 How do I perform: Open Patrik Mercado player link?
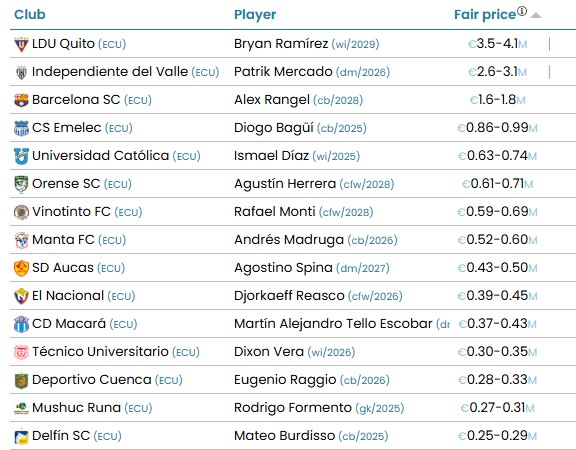283,72
